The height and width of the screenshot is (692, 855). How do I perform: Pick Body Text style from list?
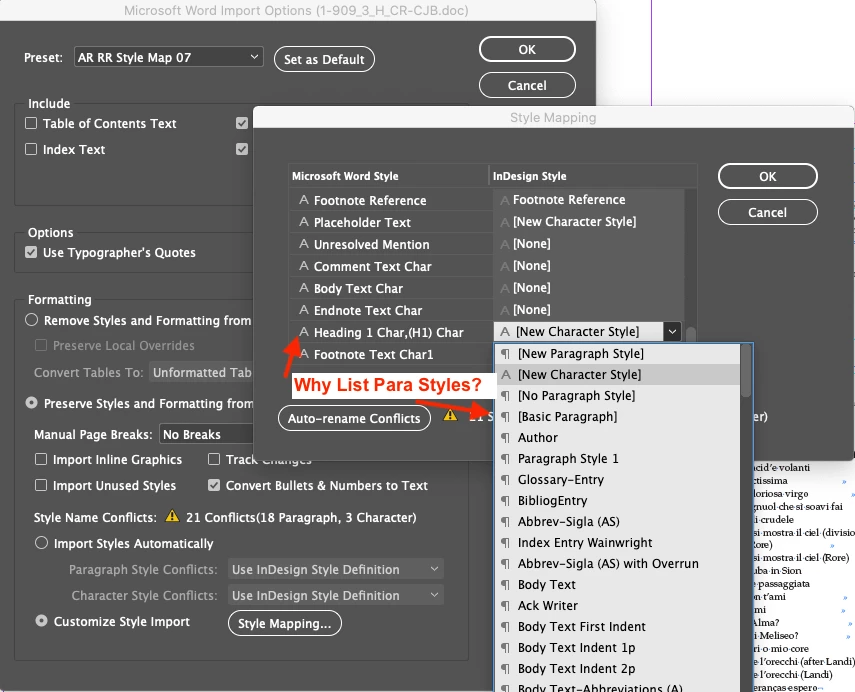pyautogui.click(x=618, y=585)
